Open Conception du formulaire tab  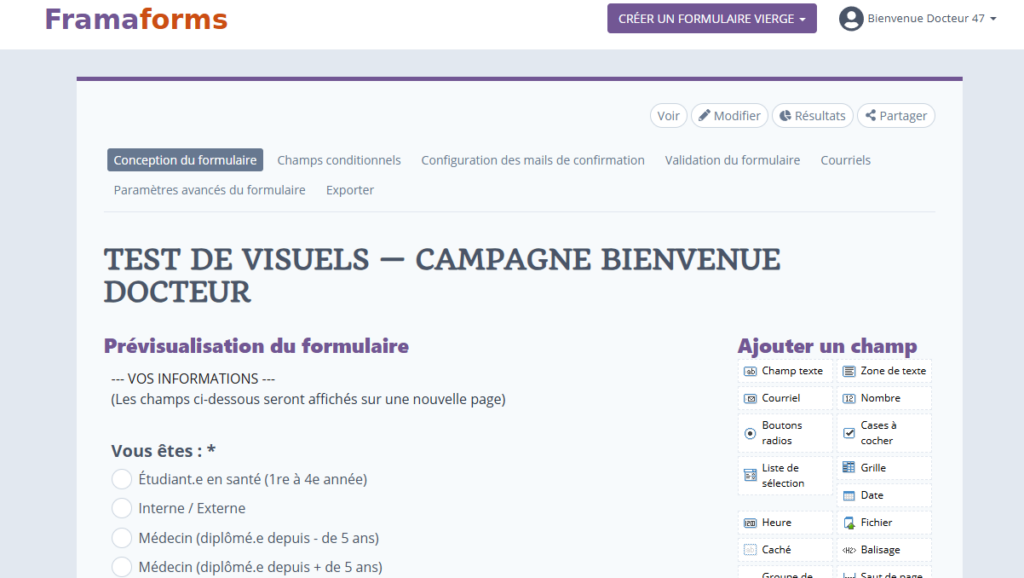tap(185, 160)
